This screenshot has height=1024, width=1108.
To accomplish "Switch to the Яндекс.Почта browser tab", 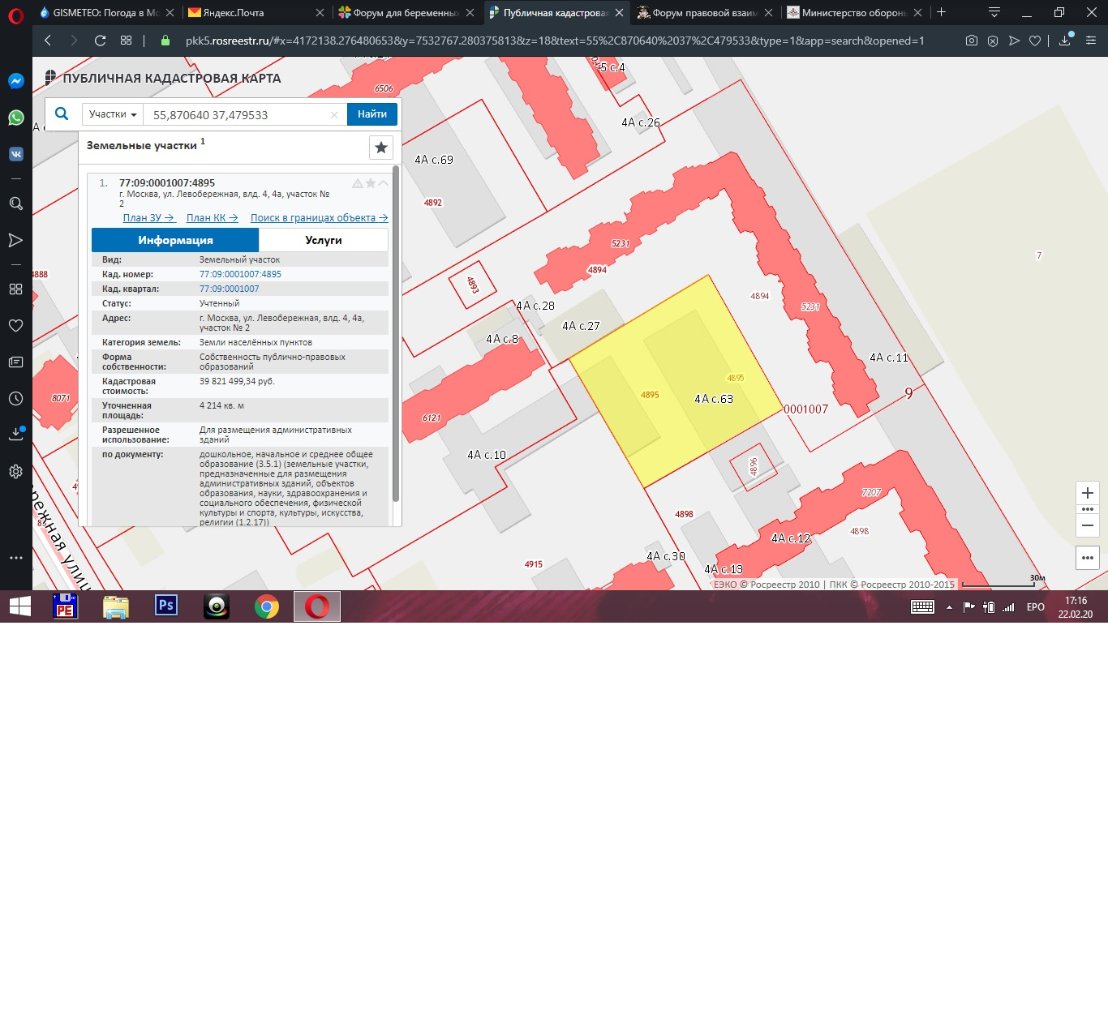I will point(255,12).
